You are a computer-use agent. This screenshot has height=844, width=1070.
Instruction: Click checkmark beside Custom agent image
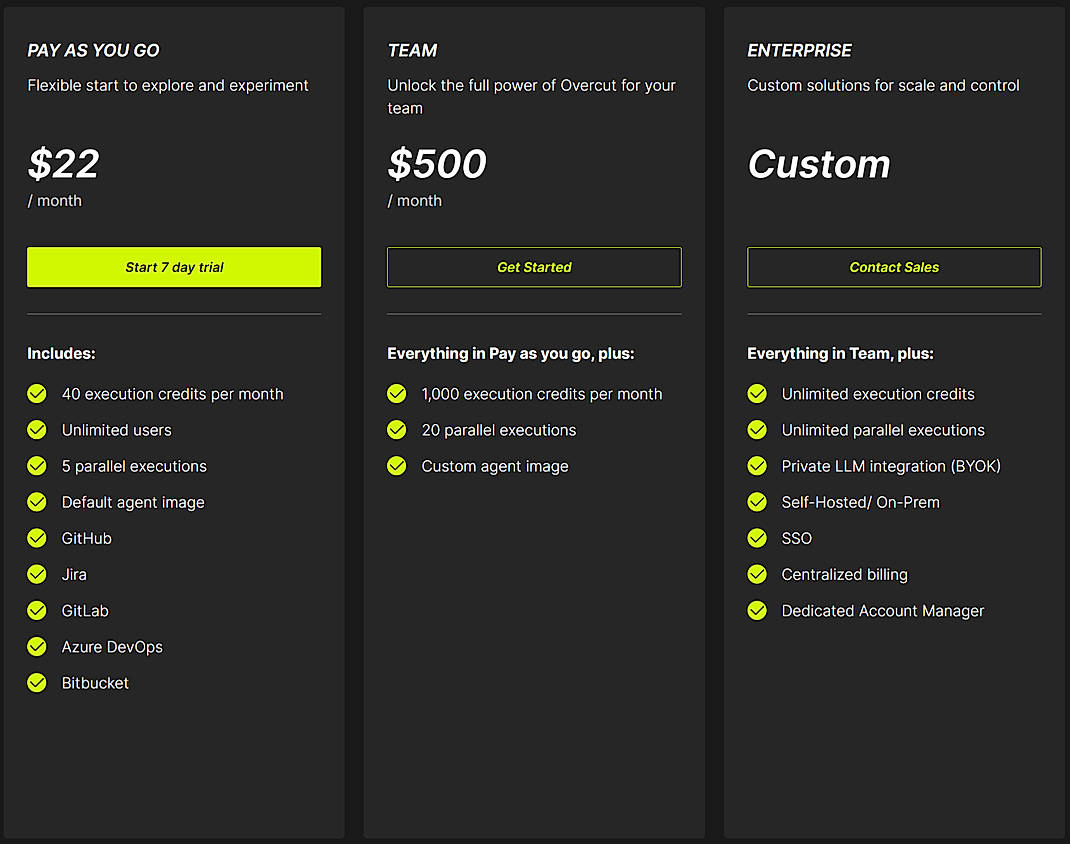tap(397, 466)
